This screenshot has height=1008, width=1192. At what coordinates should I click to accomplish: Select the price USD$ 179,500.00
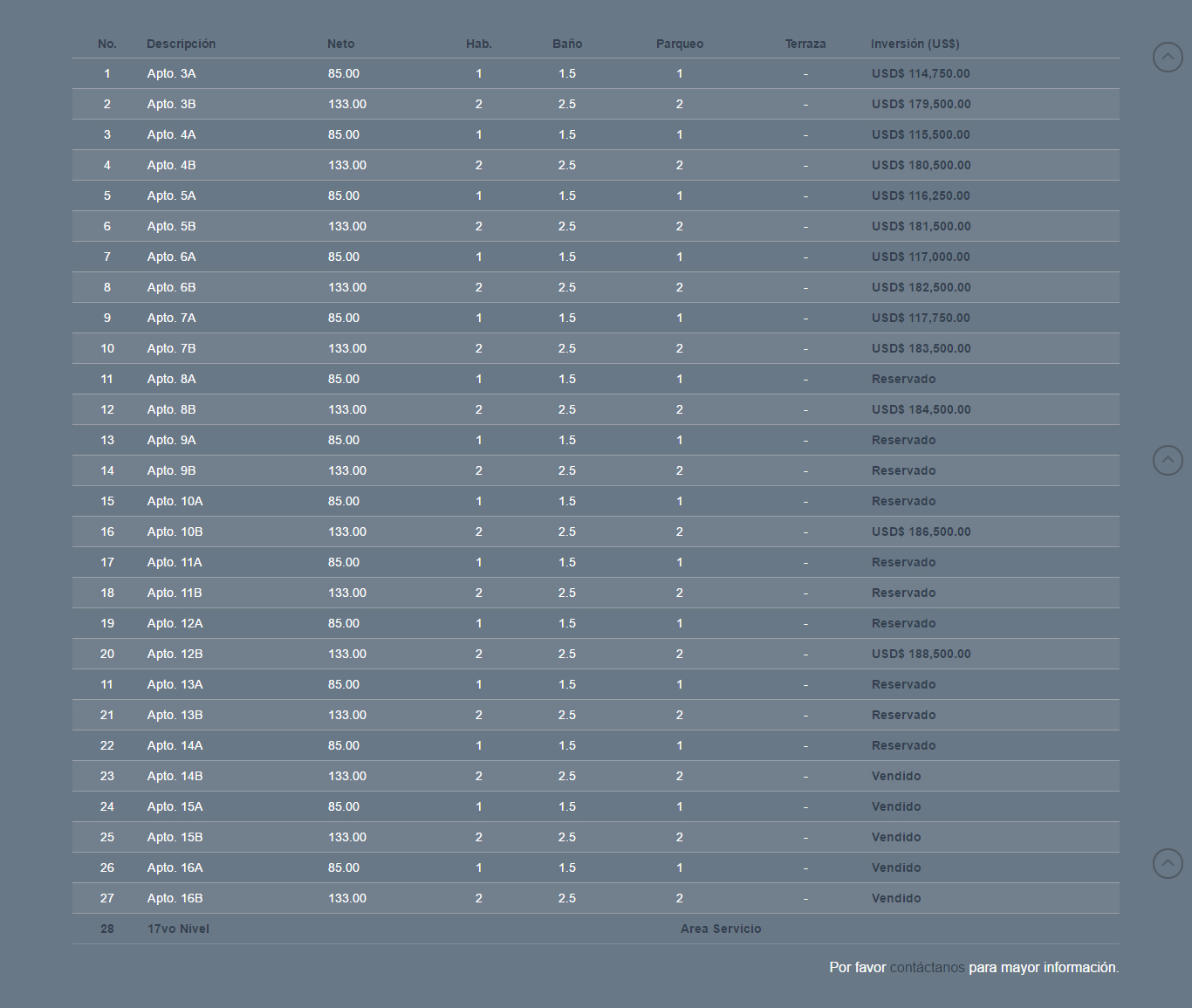tap(921, 105)
